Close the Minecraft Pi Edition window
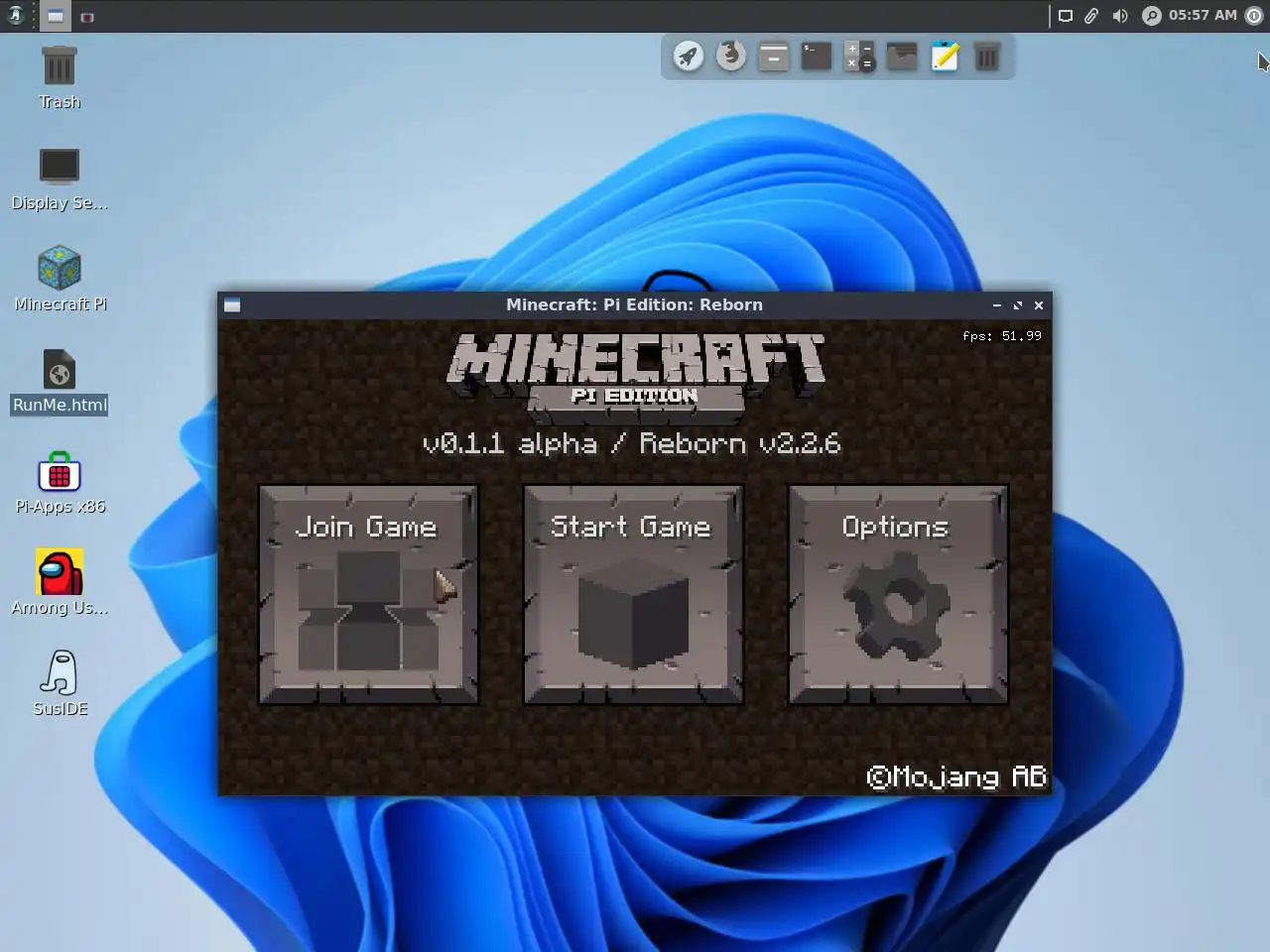 (x=1039, y=305)
